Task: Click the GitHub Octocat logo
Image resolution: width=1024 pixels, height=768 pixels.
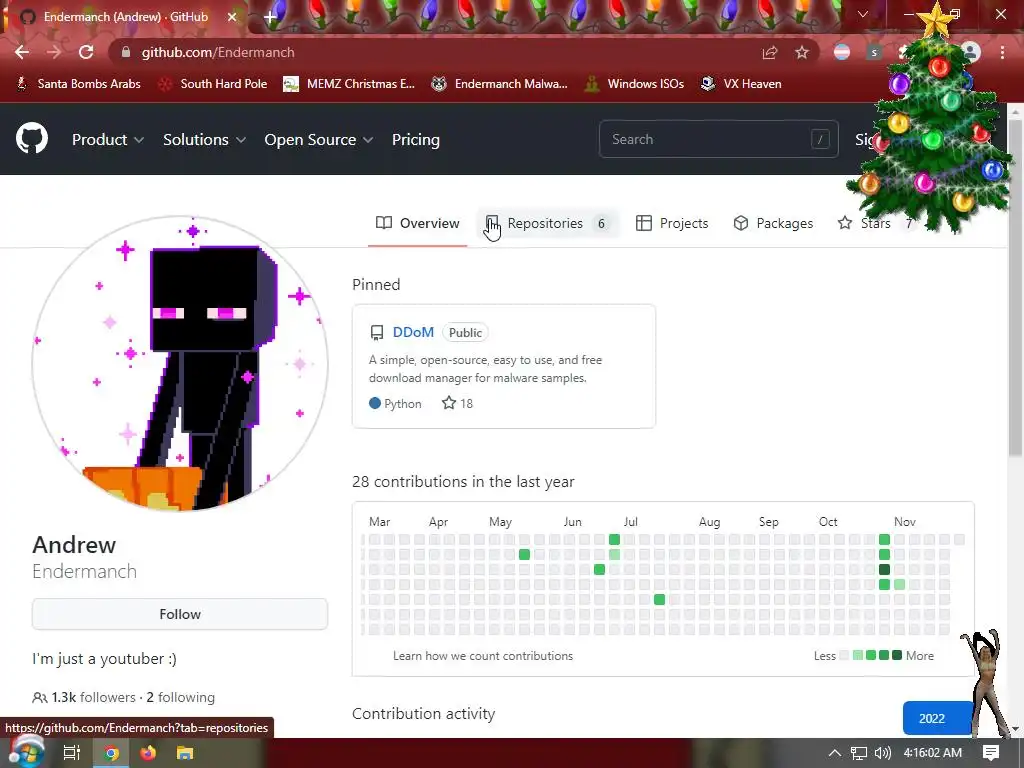Action: pos(31,138)
